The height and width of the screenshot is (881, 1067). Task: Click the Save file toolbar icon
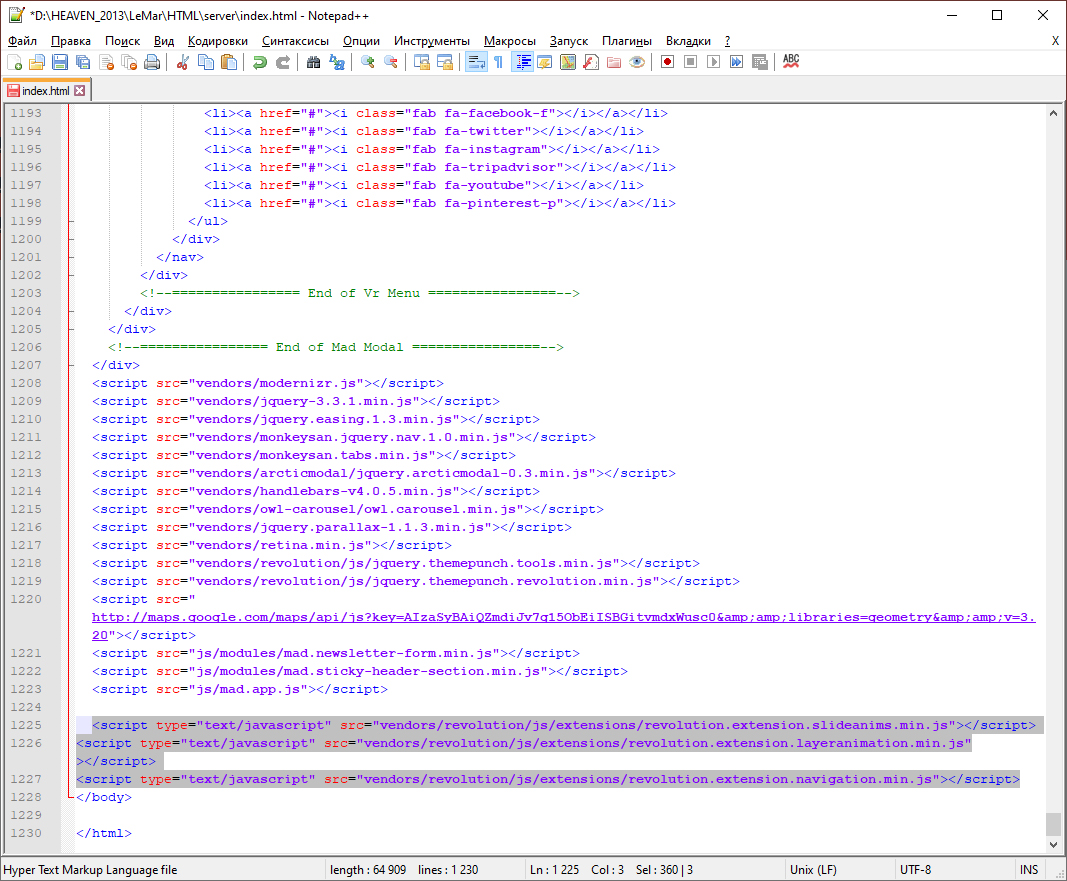click(60, 62)
